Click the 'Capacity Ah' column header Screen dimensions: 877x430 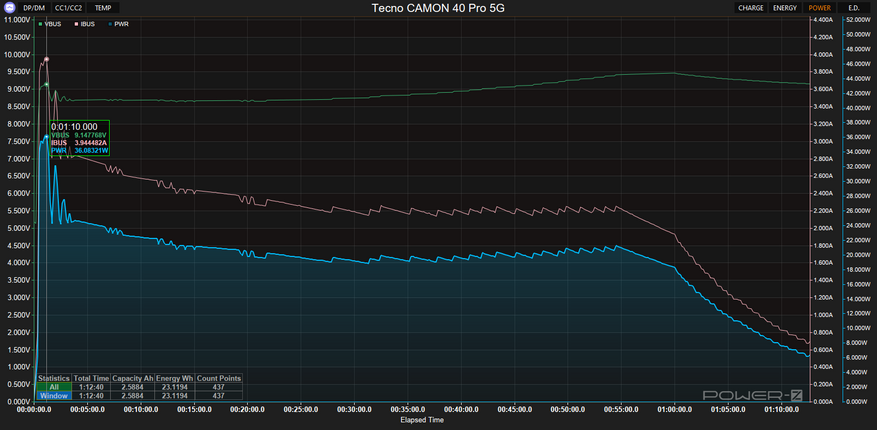point(133,379)
